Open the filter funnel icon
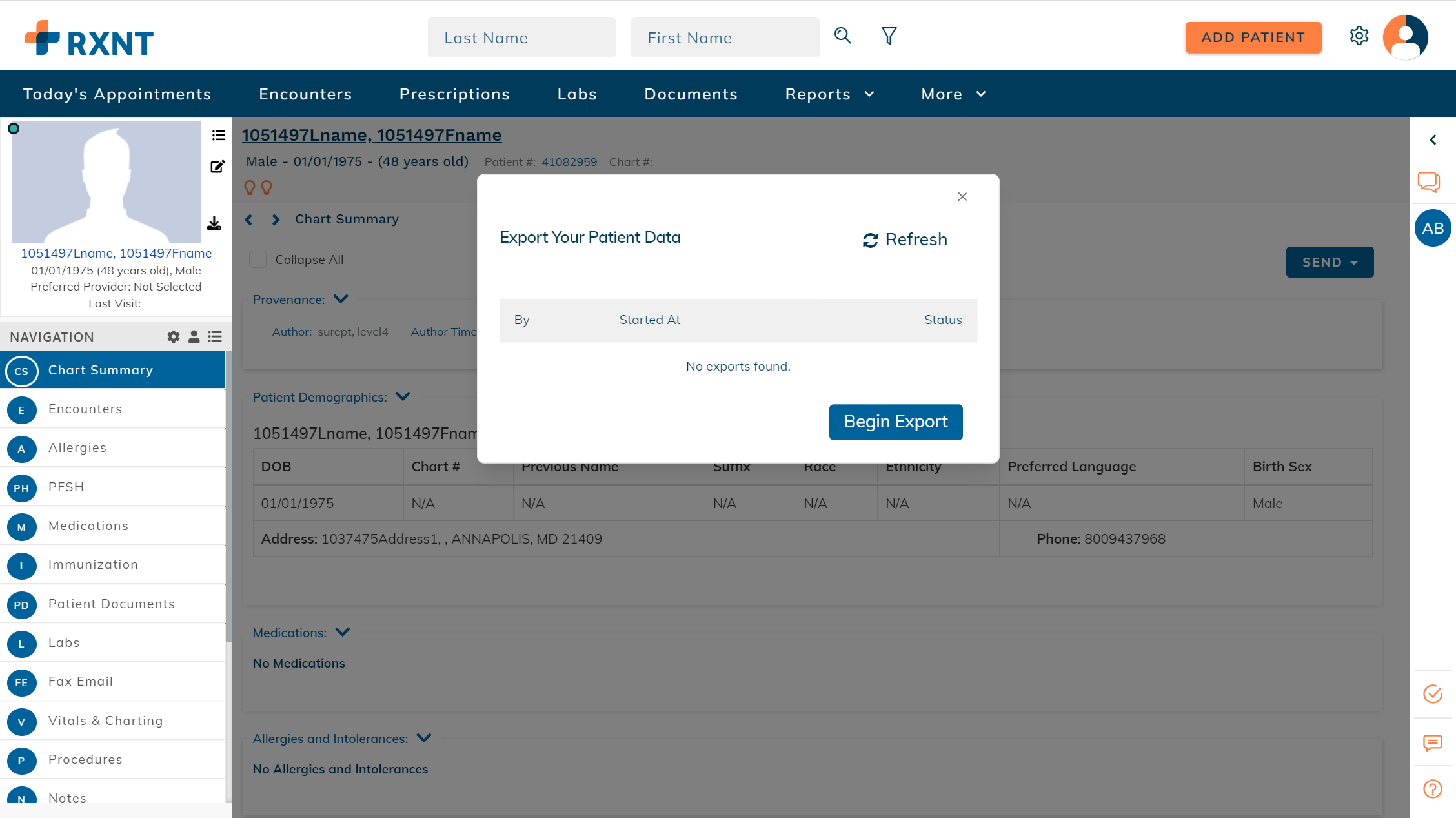 (x=889, y=36)
